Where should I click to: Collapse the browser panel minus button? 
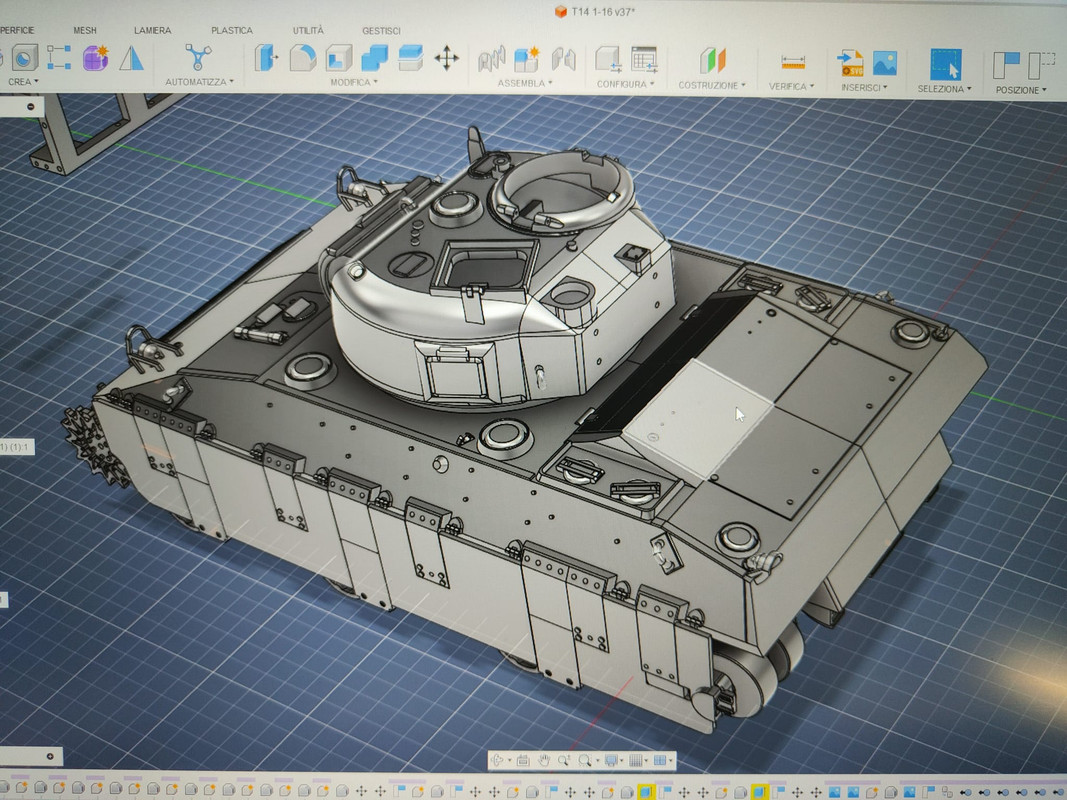pos(31,107)
